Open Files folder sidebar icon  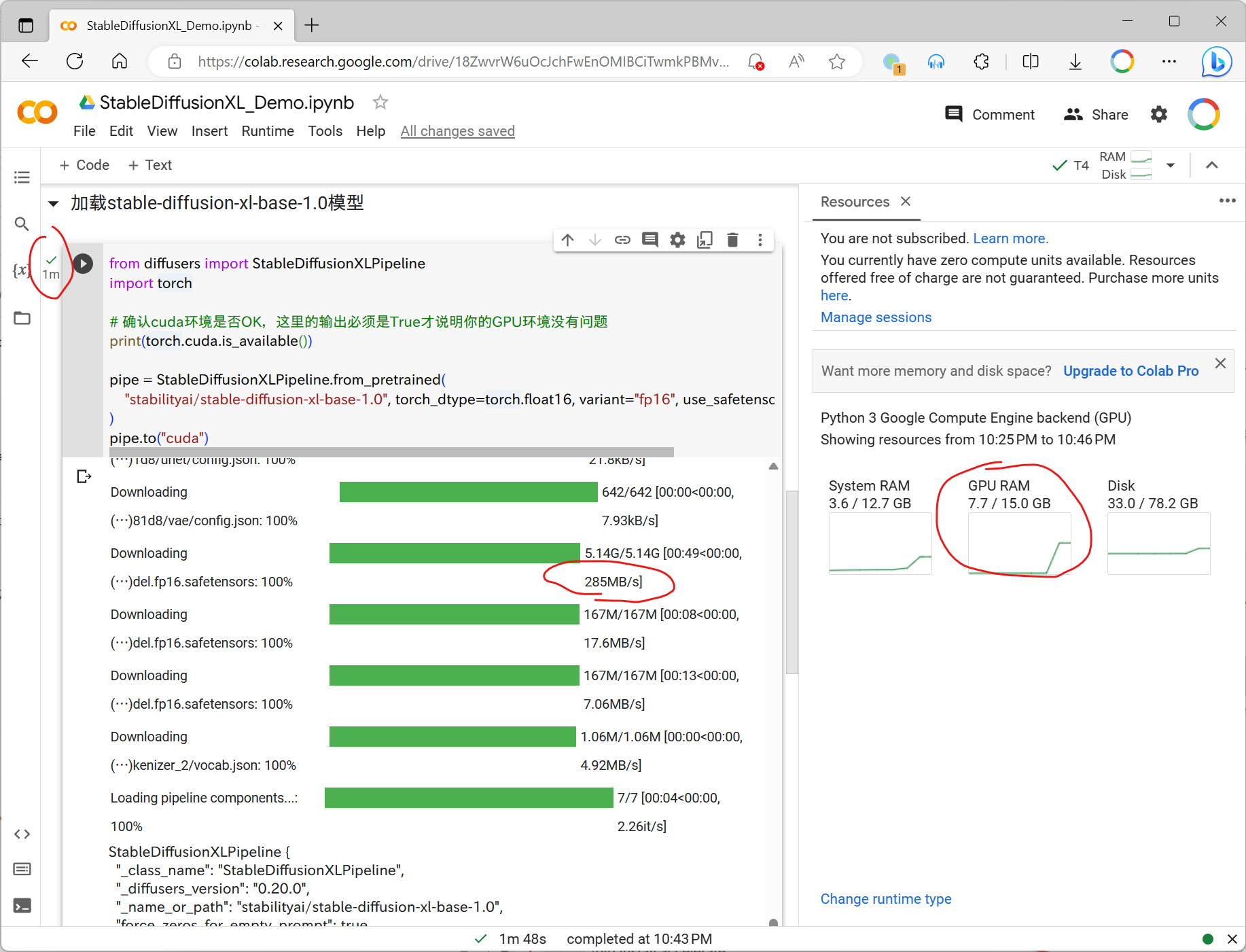pyautogui.click(x=22, y=317)
